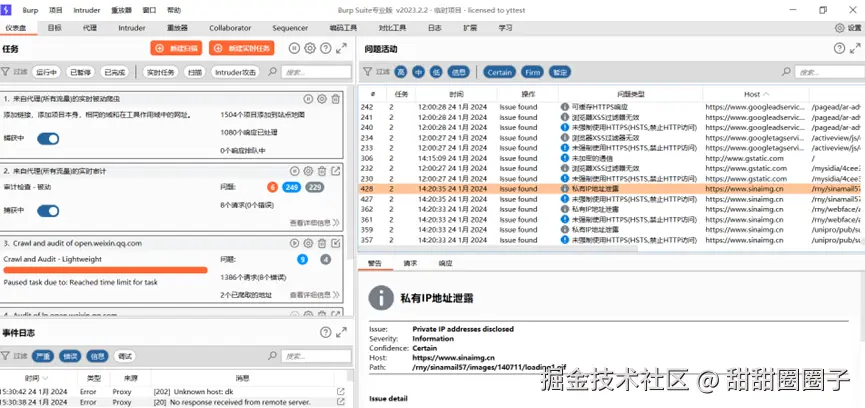The image size is (865, 408).
Task: Open settings gear for task 1
Action: point(322,99)
